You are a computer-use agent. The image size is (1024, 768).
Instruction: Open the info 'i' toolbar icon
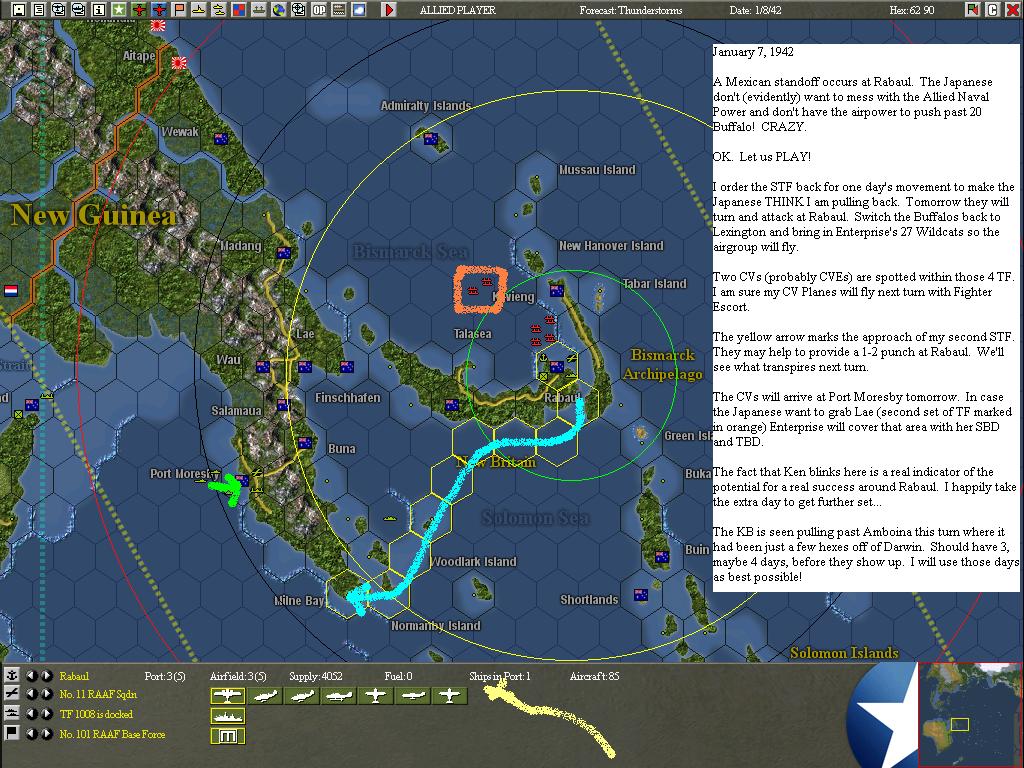tap(99, 10)
